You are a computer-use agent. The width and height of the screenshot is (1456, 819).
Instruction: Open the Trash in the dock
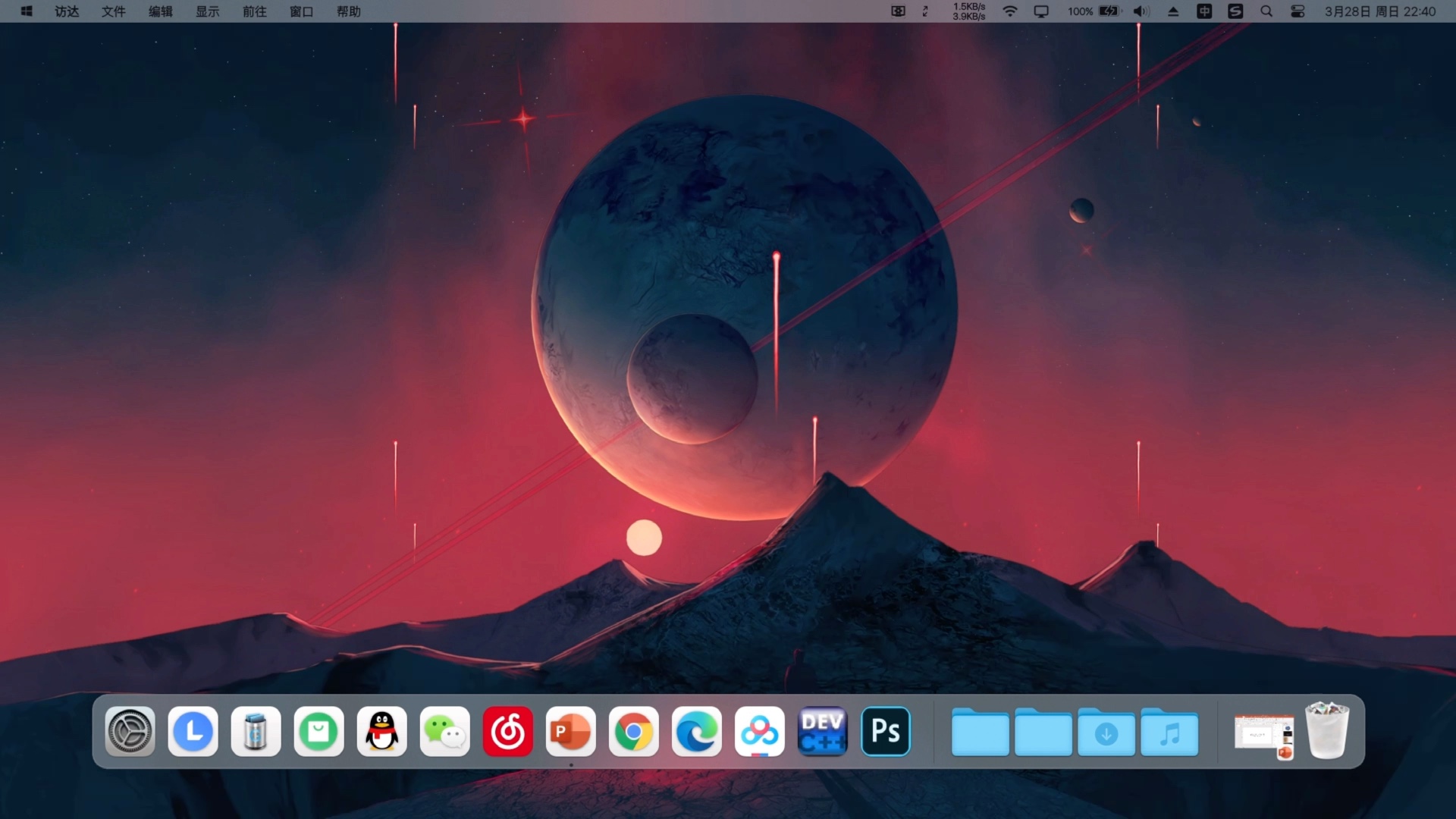1326,731
